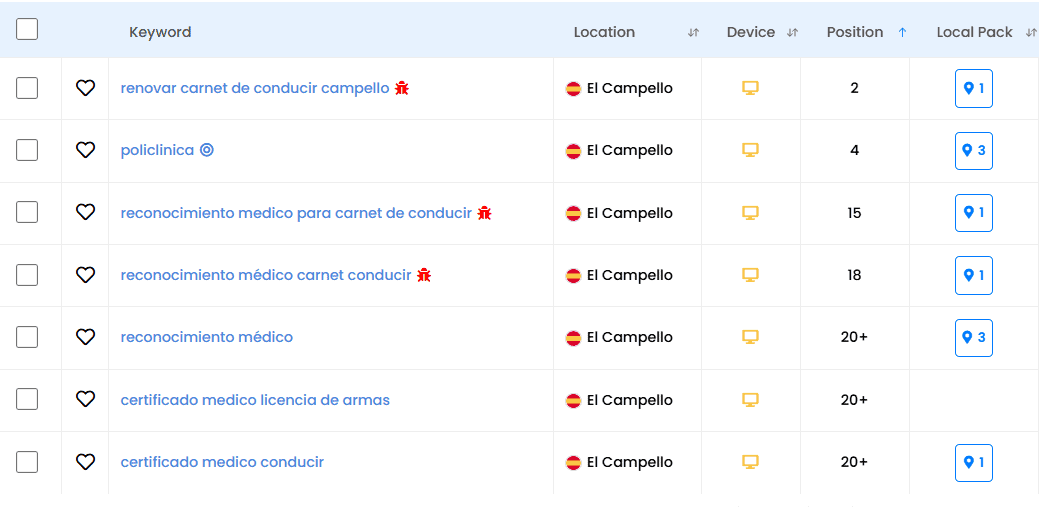The width and height of the screenshot is (1039, 507).
Task: Favorite the 'policlinica' keyword with heart icon
Action: (x=85, y=150)
